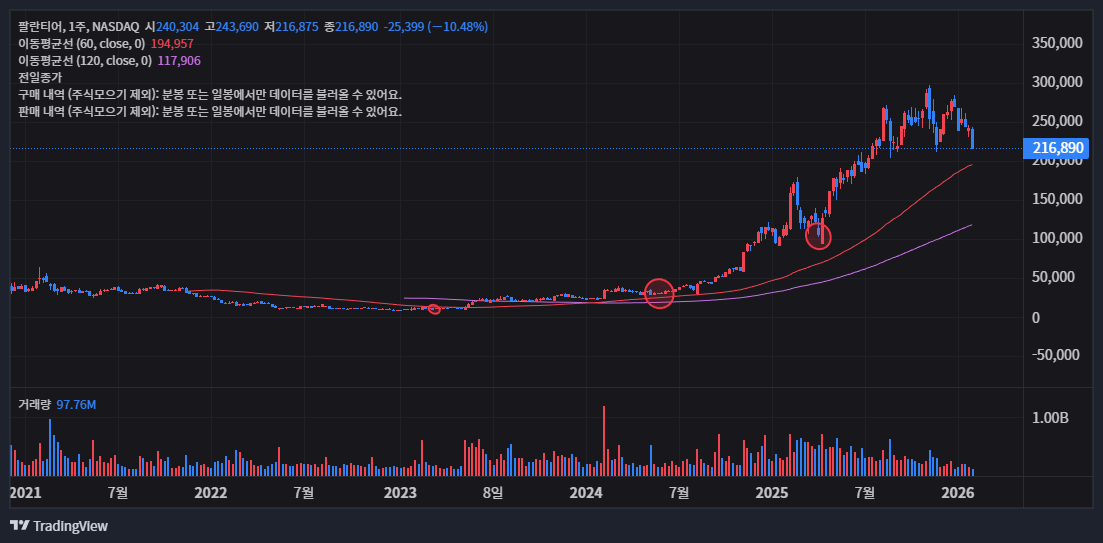Select the 이동평균선 (120, close, 0) legend
This screenshot has height=543, width=1103.
(85, 60)
